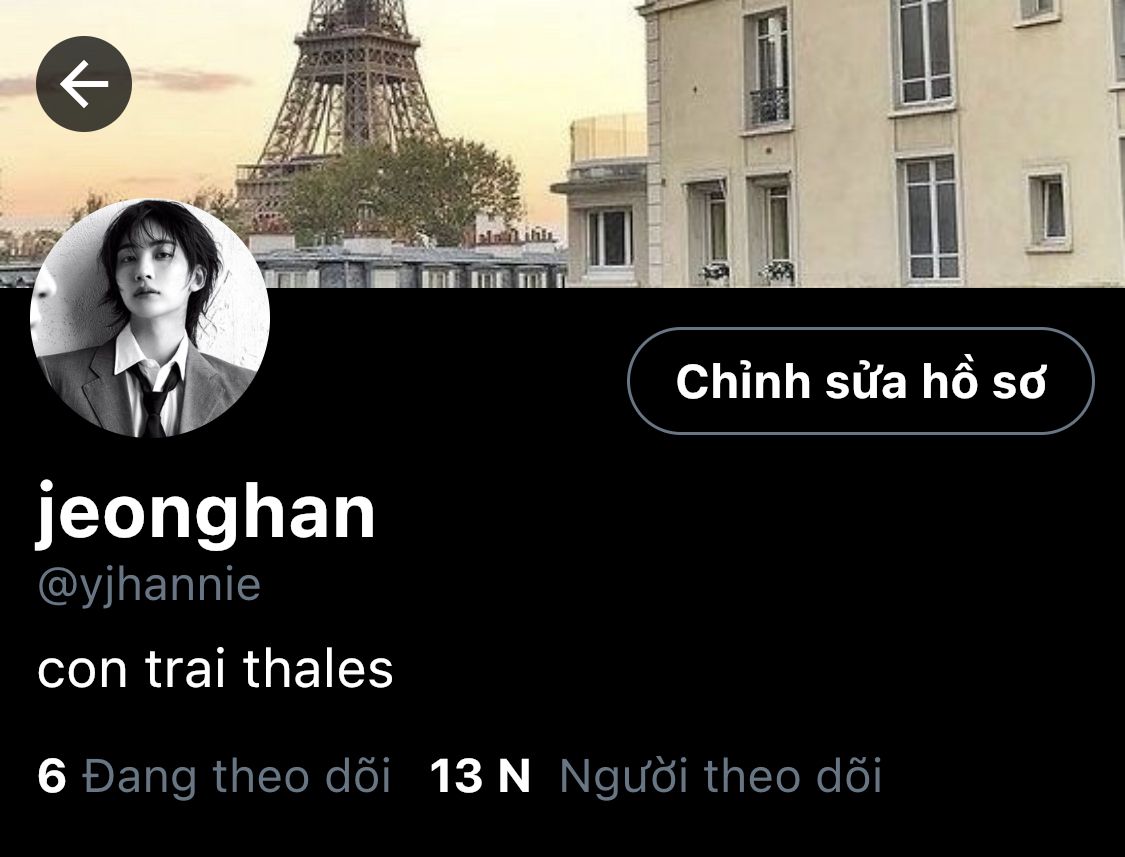This screenshot has width=1125, height=857.
Task: Open the Eiffel Tower header banner
Action: click(562, 144)
